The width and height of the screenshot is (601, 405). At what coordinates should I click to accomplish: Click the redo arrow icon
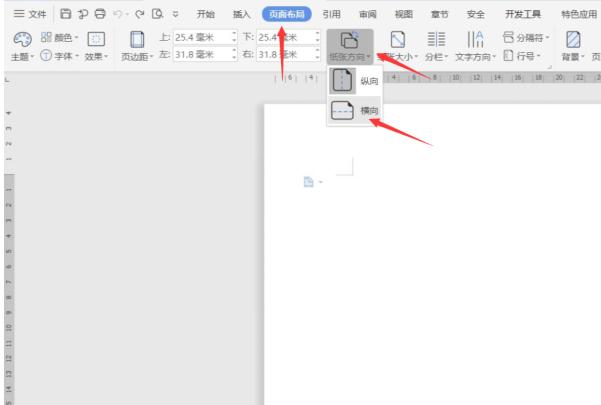140,15
